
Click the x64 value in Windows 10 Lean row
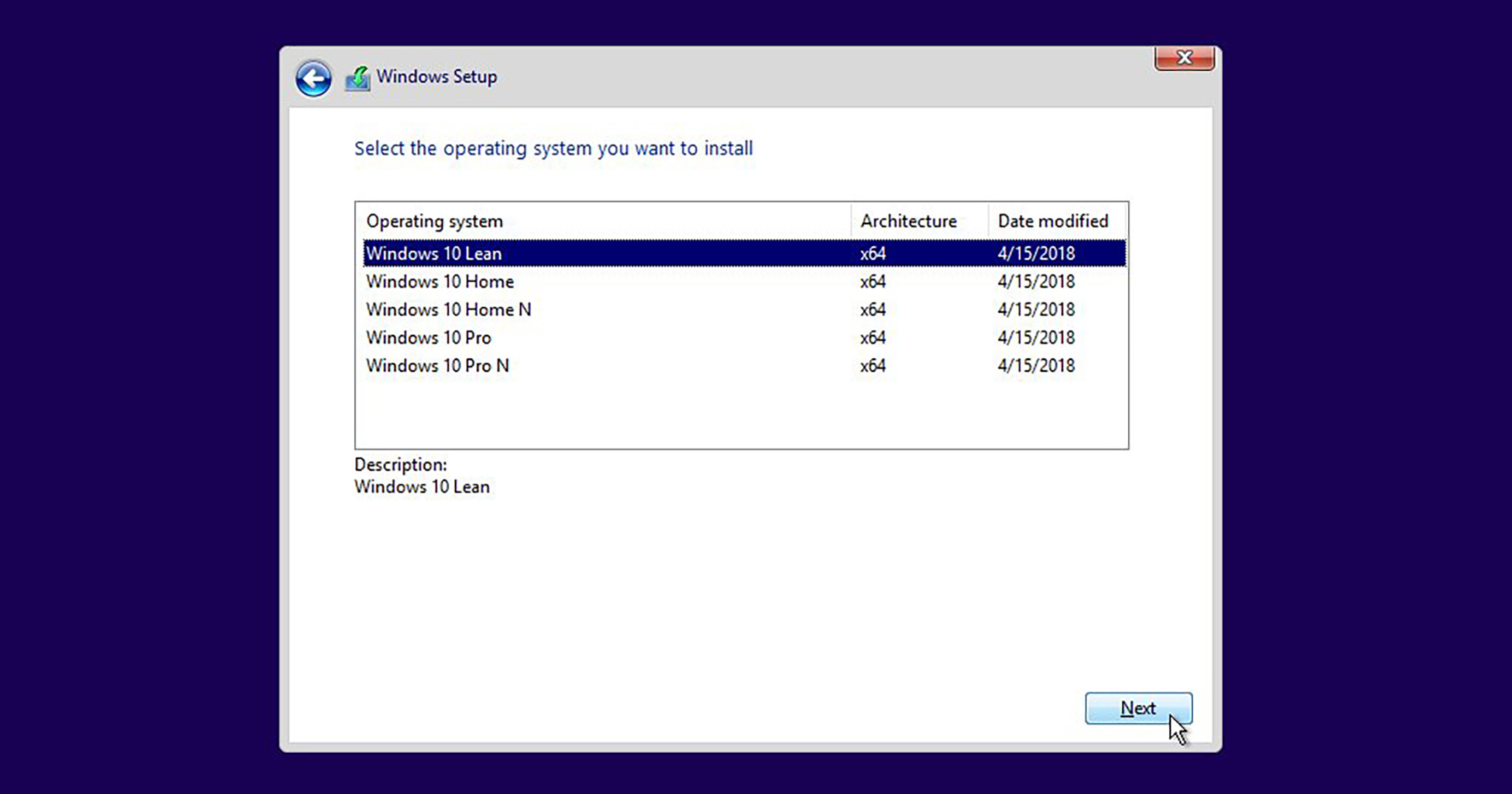click(x=873, y=253)
